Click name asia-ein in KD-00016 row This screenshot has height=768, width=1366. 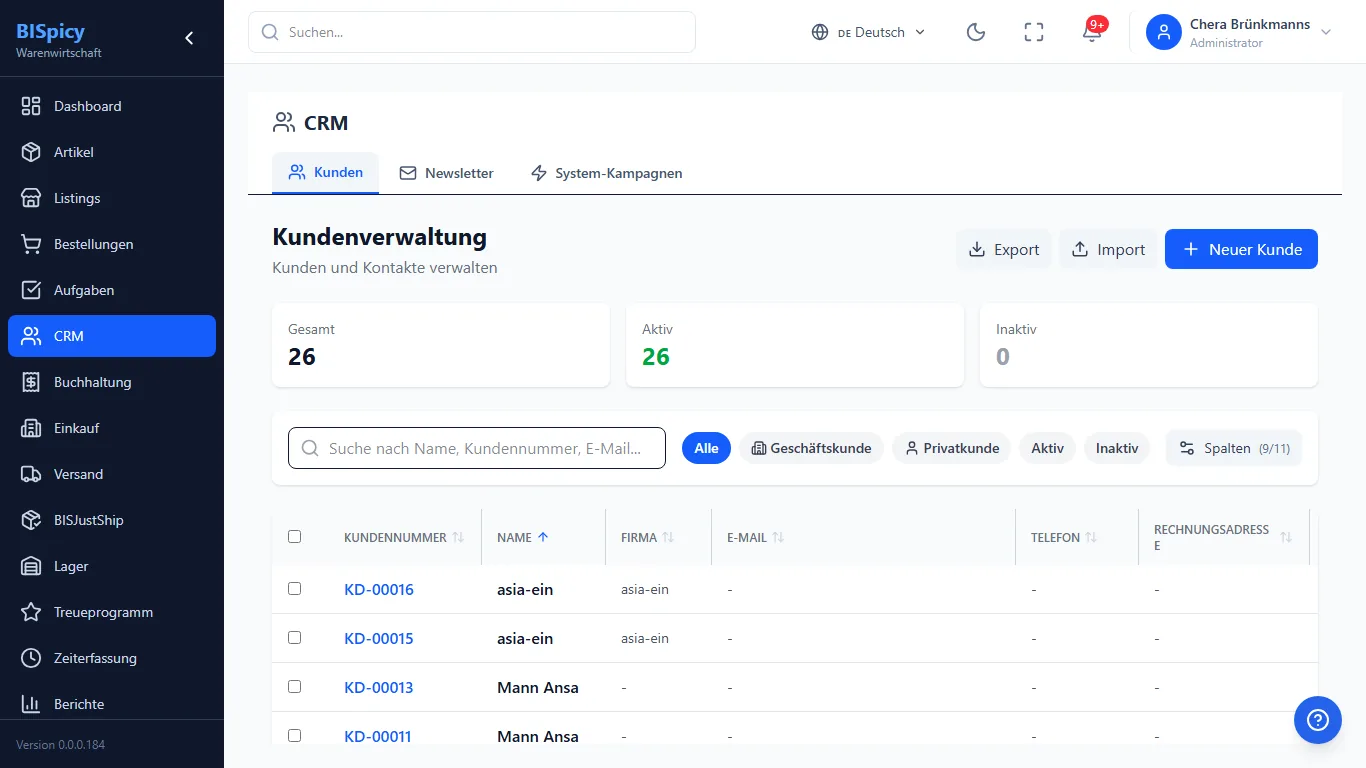click(x=525, y=589)
